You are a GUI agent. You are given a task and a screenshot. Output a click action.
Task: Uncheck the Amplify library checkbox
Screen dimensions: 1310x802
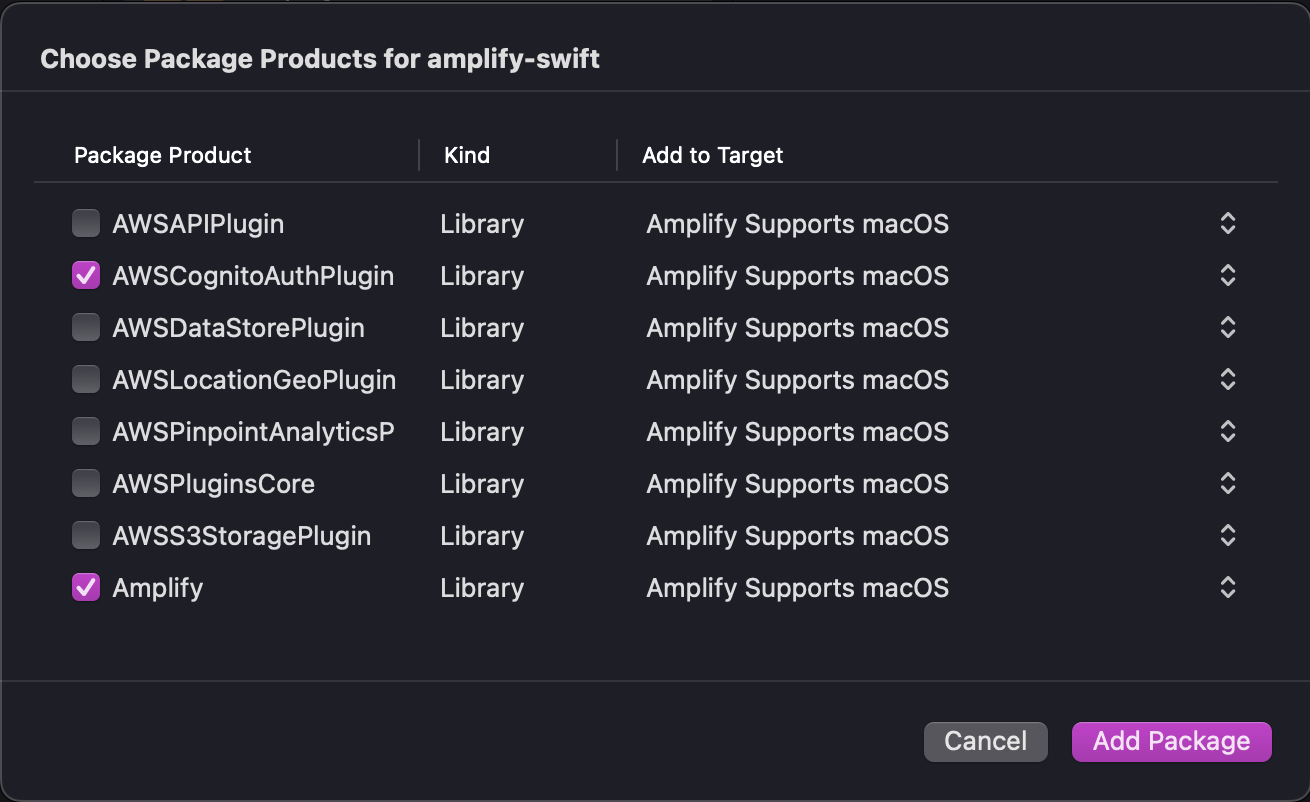[x=86, y=588]
